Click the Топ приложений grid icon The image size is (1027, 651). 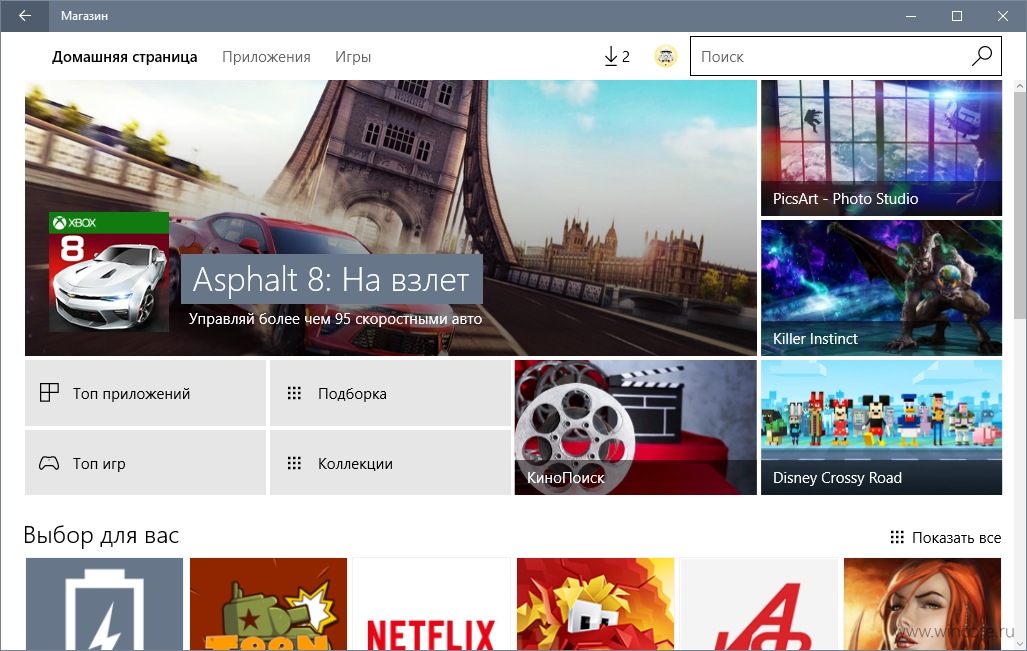click(49, 393)
